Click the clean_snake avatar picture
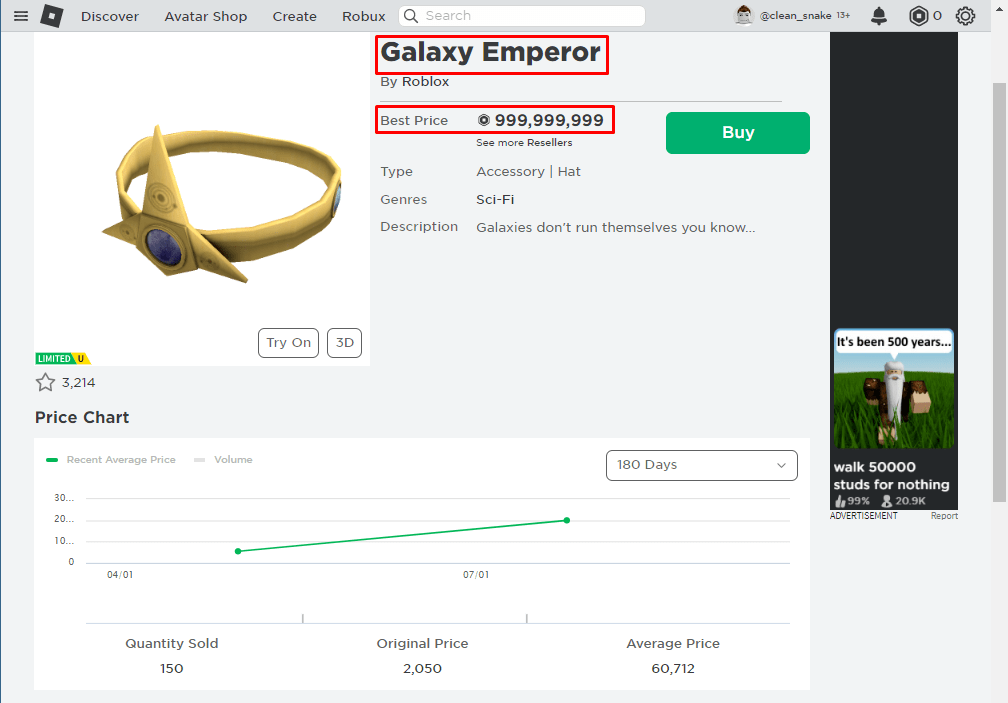This screenshot has width=1008, height=703. (x=744, y=15)
